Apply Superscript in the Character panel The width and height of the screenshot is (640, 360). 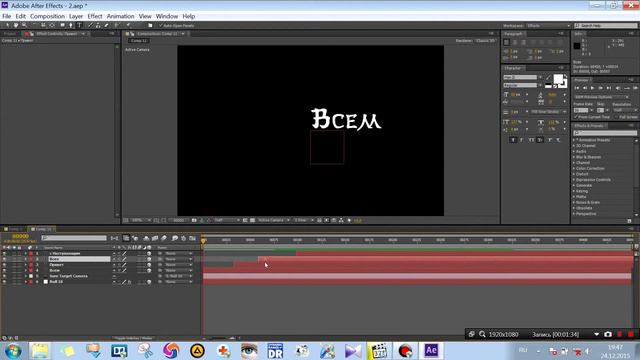pyautogui.click(x=549, y=140)
